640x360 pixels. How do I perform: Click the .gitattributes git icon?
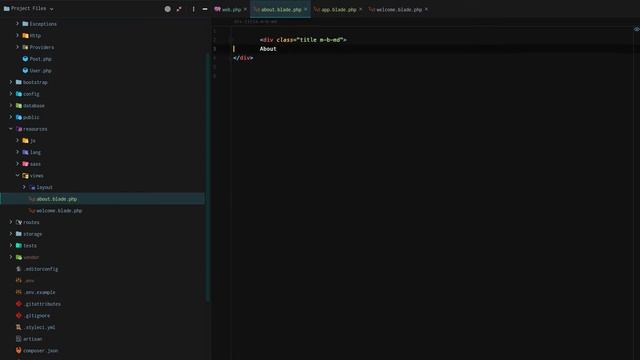click(19, 304)
